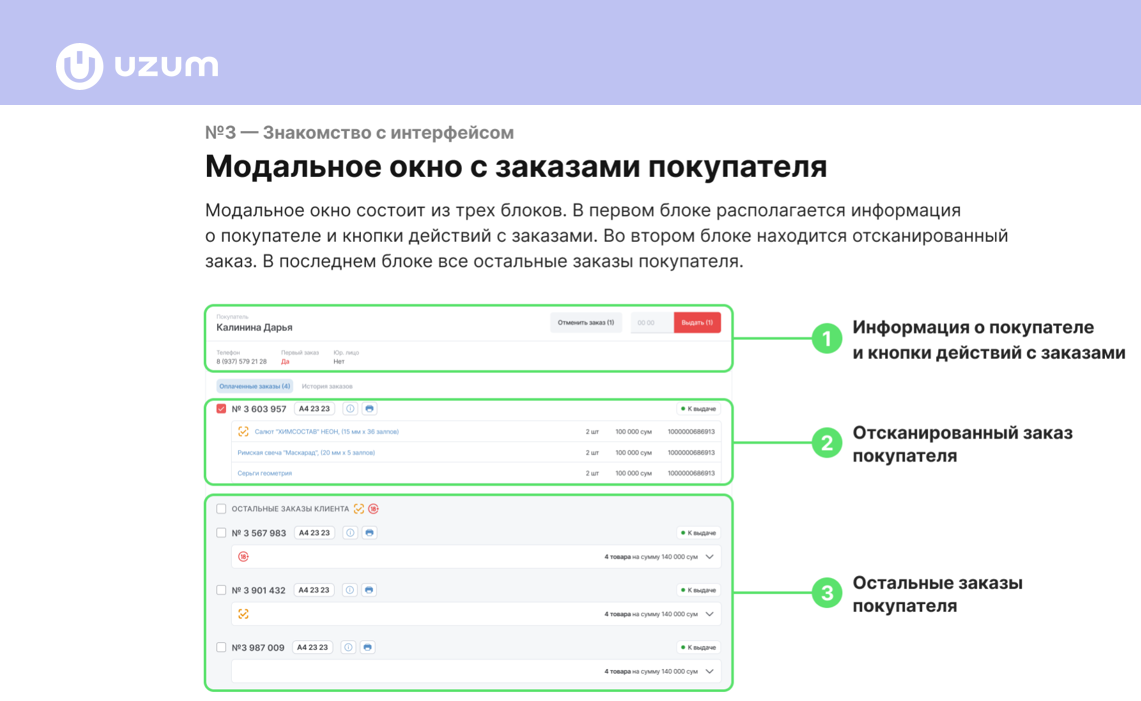Image resolution: width=1141 pixels, height=701 pixels.
Task: Click orange scan-mark icon inside order № 3 901 432 summary
Action: click(244, 614)
